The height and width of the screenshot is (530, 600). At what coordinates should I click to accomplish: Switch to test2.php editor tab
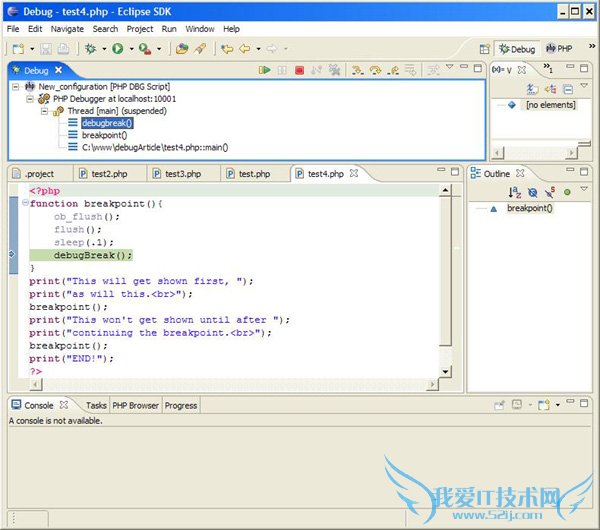click(x=109, y=174)
